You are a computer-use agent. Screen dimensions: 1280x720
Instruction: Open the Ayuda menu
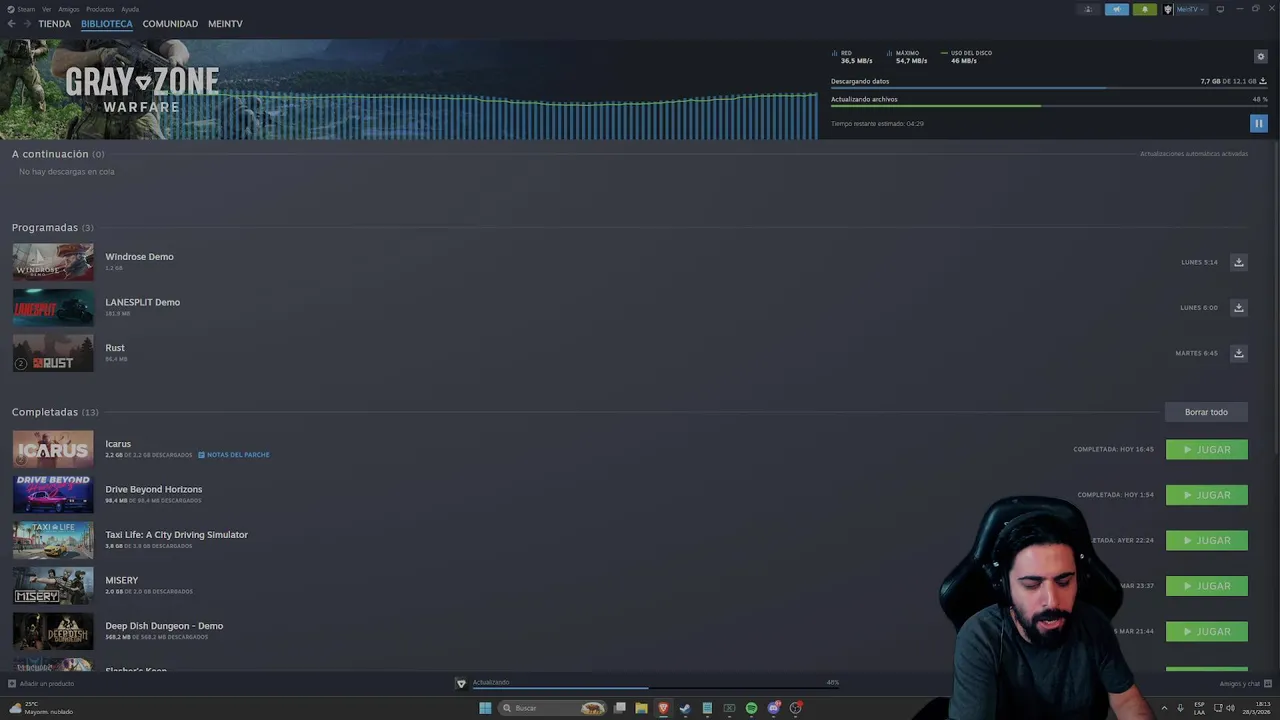tap(130, 9)
